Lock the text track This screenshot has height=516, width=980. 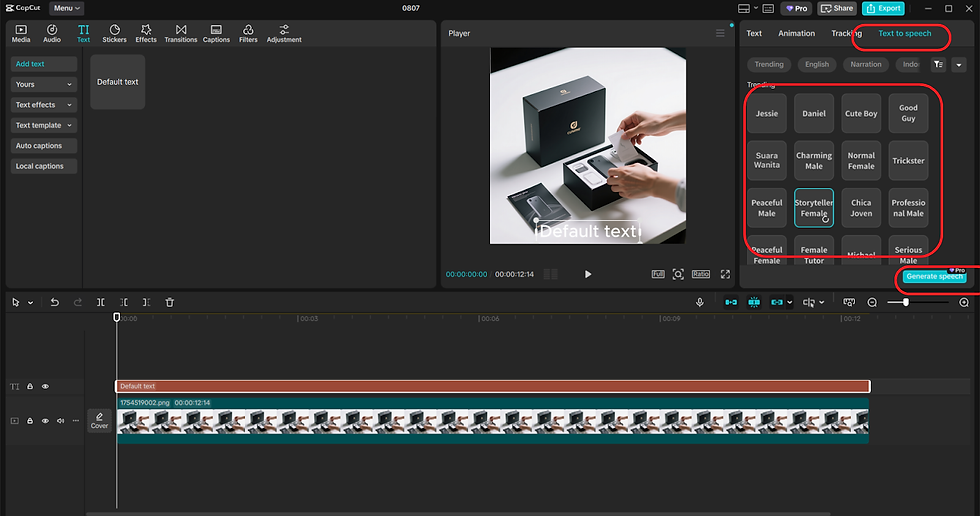tap(29, 387)
